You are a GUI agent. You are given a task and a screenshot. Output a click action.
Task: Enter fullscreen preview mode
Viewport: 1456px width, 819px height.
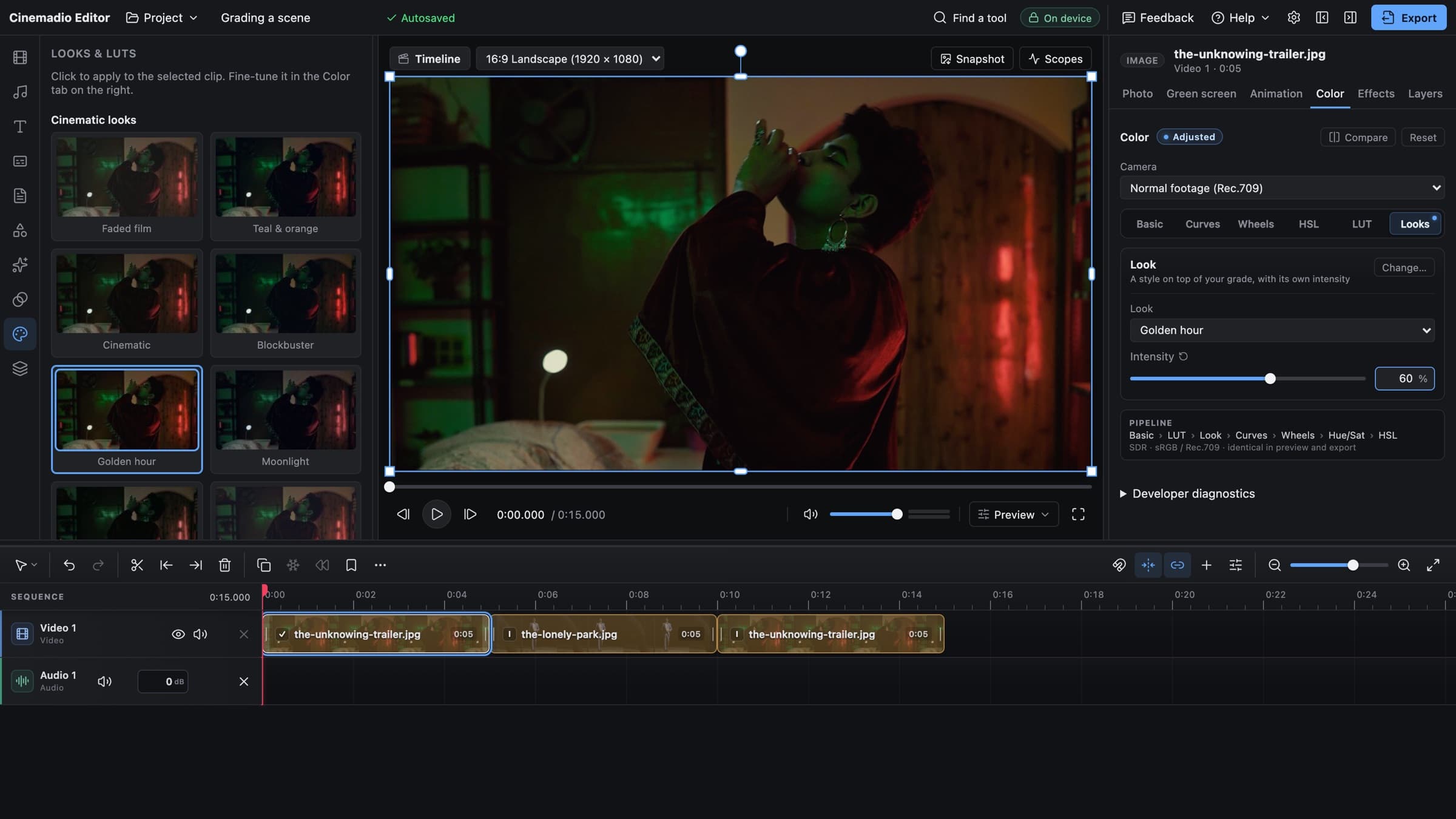(1078, 514)
